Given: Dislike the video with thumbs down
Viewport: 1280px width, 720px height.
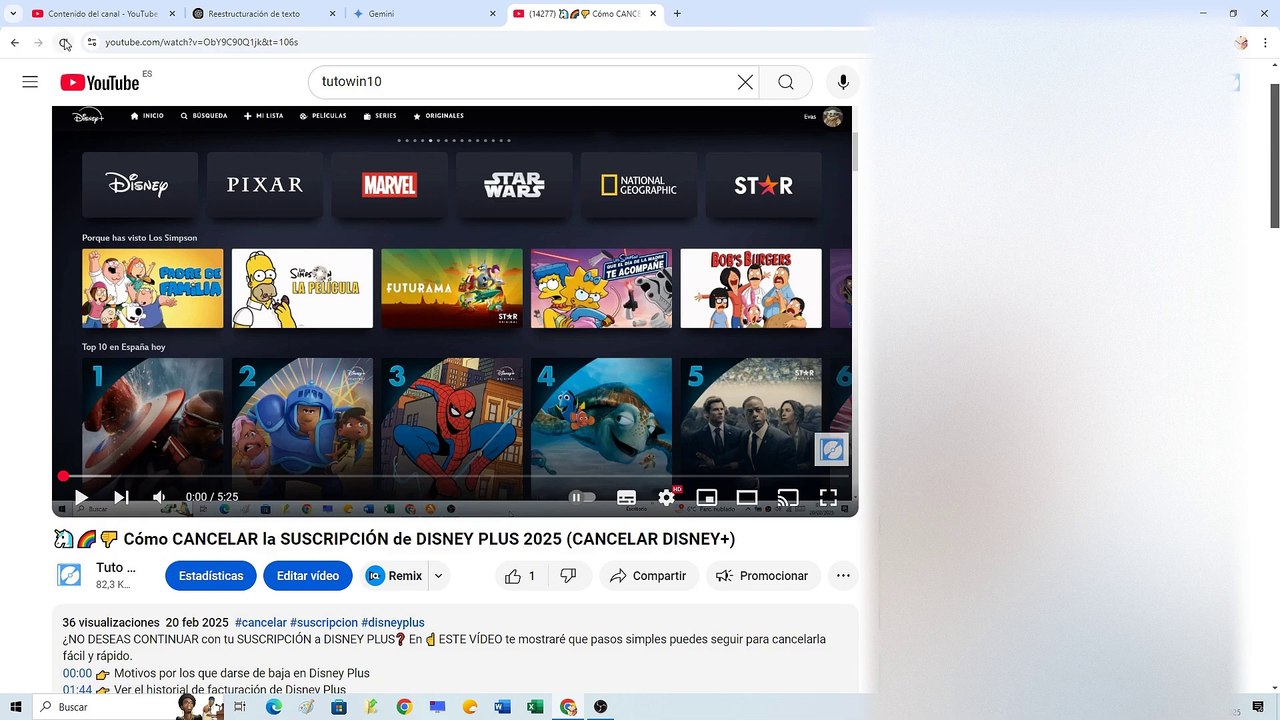Looking at the screenshot, I should pyautogui.click(x=569, y=576).
